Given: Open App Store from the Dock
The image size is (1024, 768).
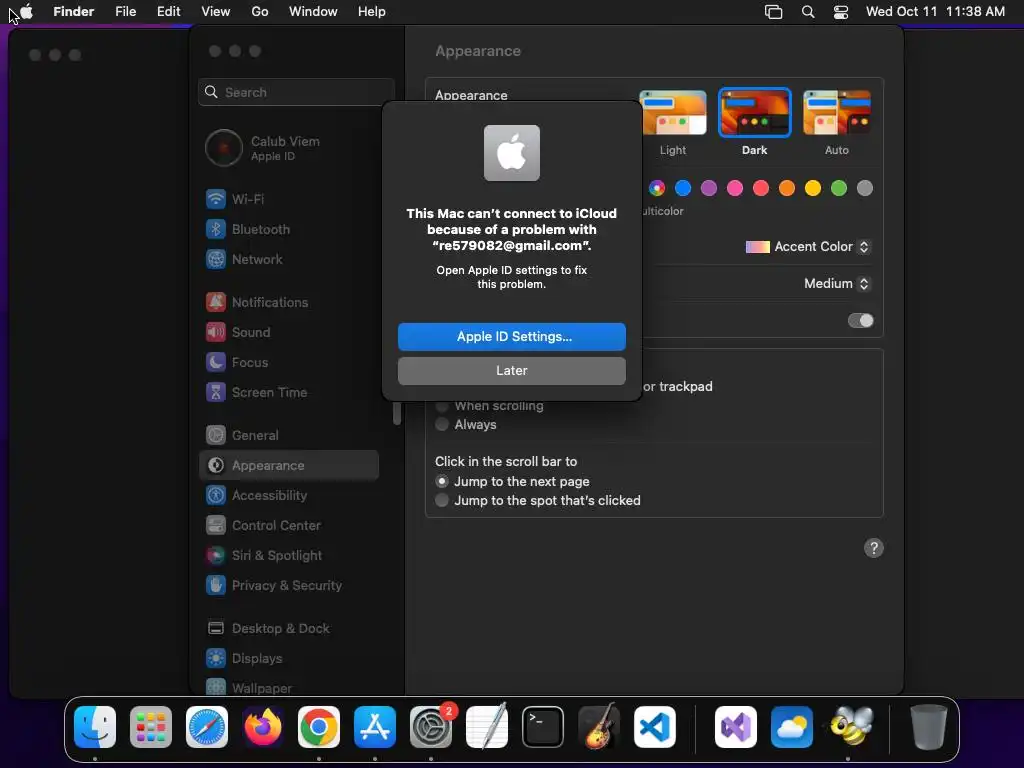Looking at the screenshot, I should click(x=375, y=727).
